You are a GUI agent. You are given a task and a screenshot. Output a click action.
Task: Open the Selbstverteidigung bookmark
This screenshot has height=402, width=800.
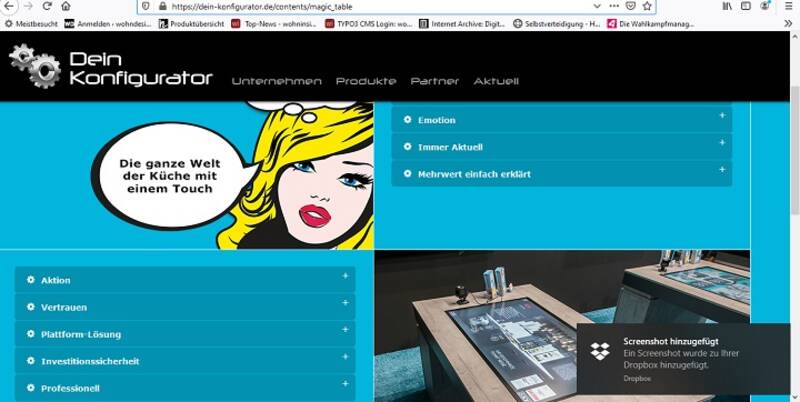pyautogui.click(x=557, y=23)
